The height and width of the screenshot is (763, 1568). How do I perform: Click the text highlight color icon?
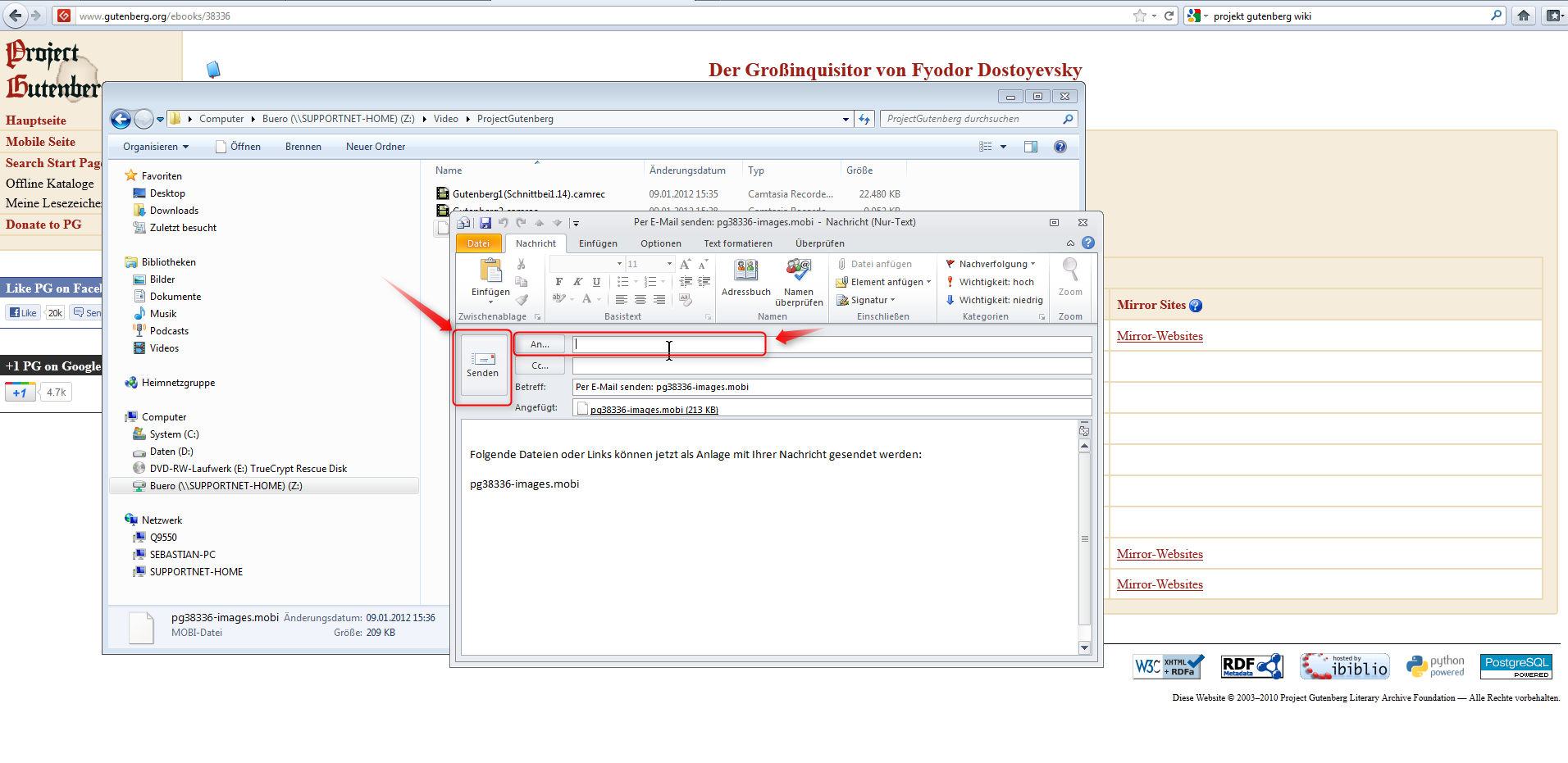559,299
